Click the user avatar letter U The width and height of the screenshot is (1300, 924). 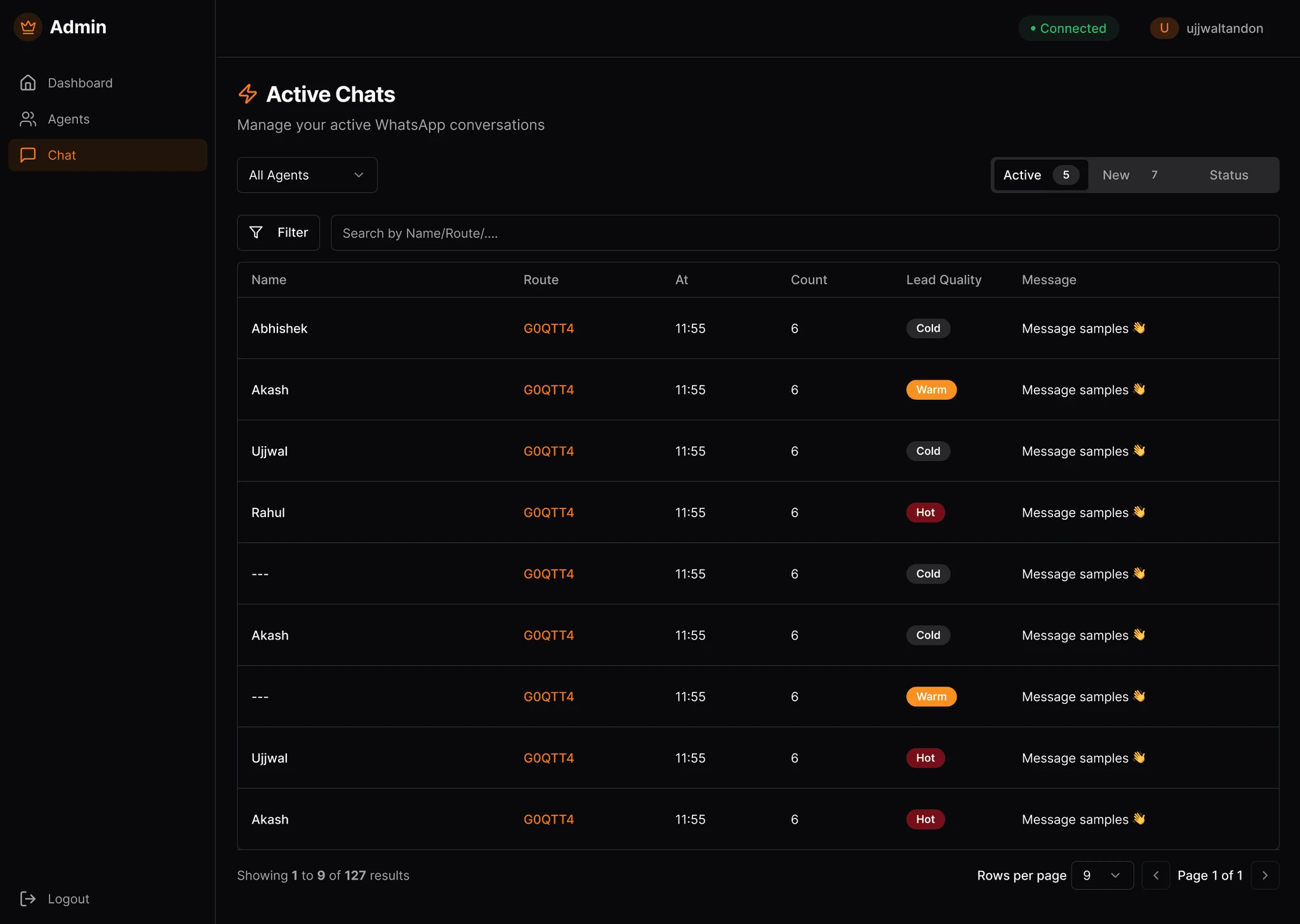click(1164, 28)
